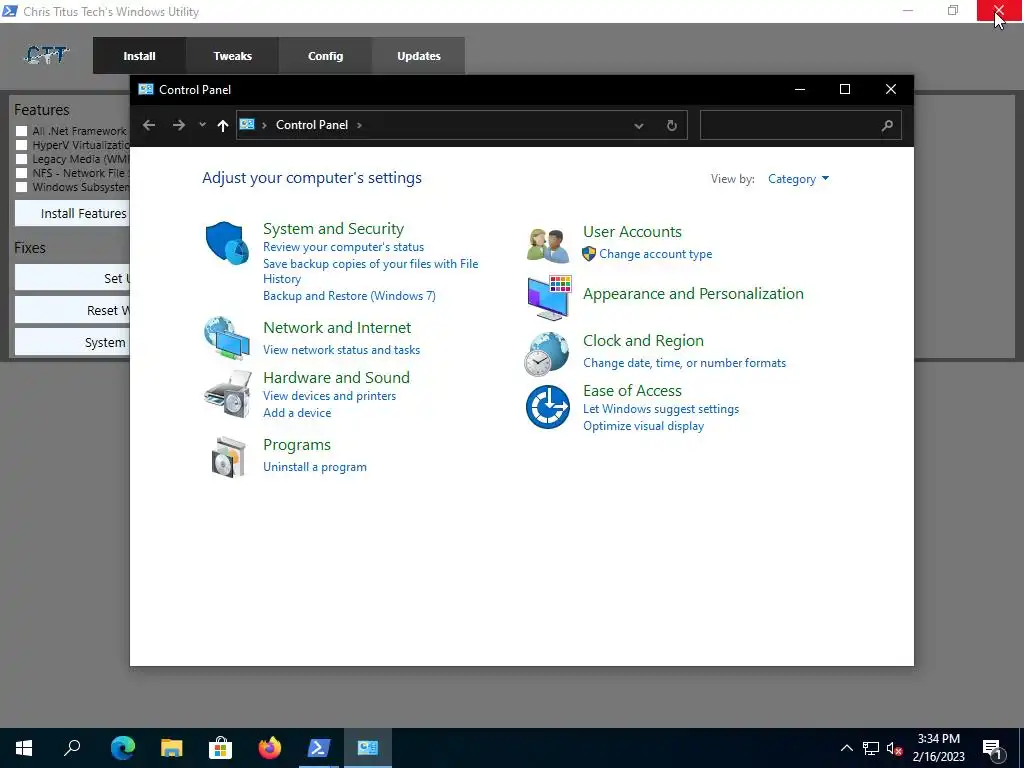
Task: Switch to PowerShell taskbar window
Action: click(319, 748)
